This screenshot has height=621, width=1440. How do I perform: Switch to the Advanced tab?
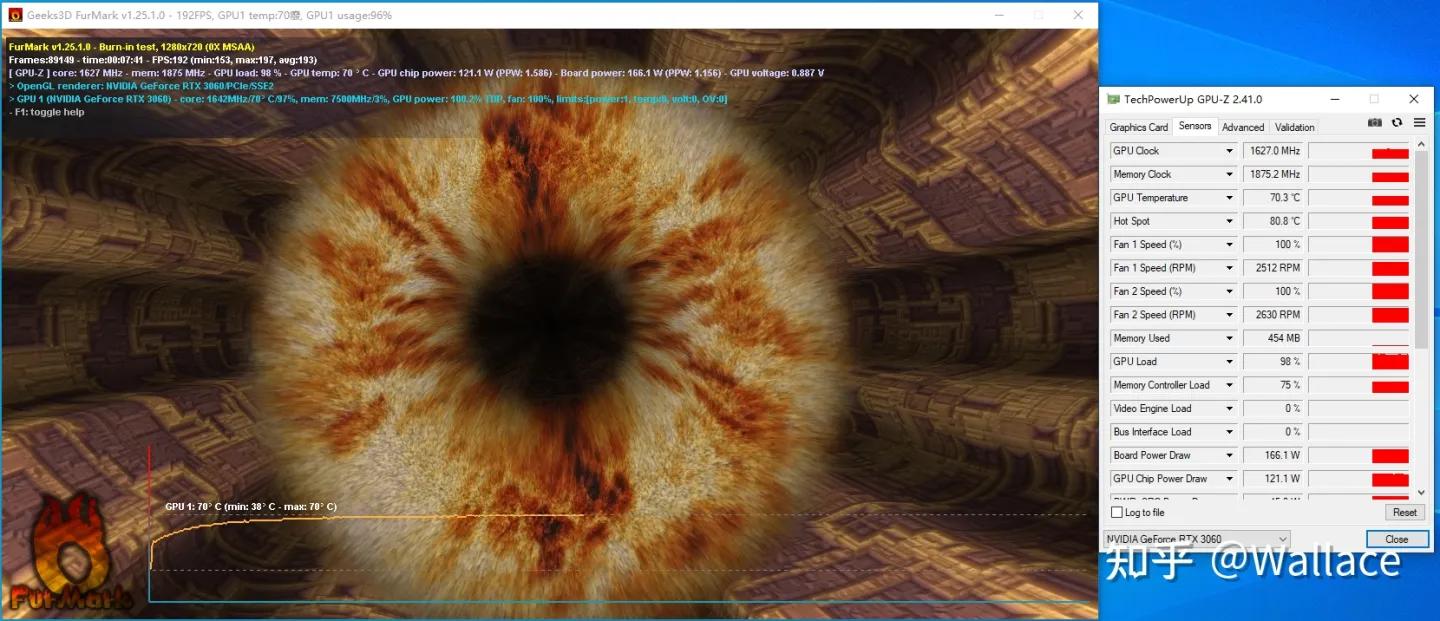[x=1243, y=127]
